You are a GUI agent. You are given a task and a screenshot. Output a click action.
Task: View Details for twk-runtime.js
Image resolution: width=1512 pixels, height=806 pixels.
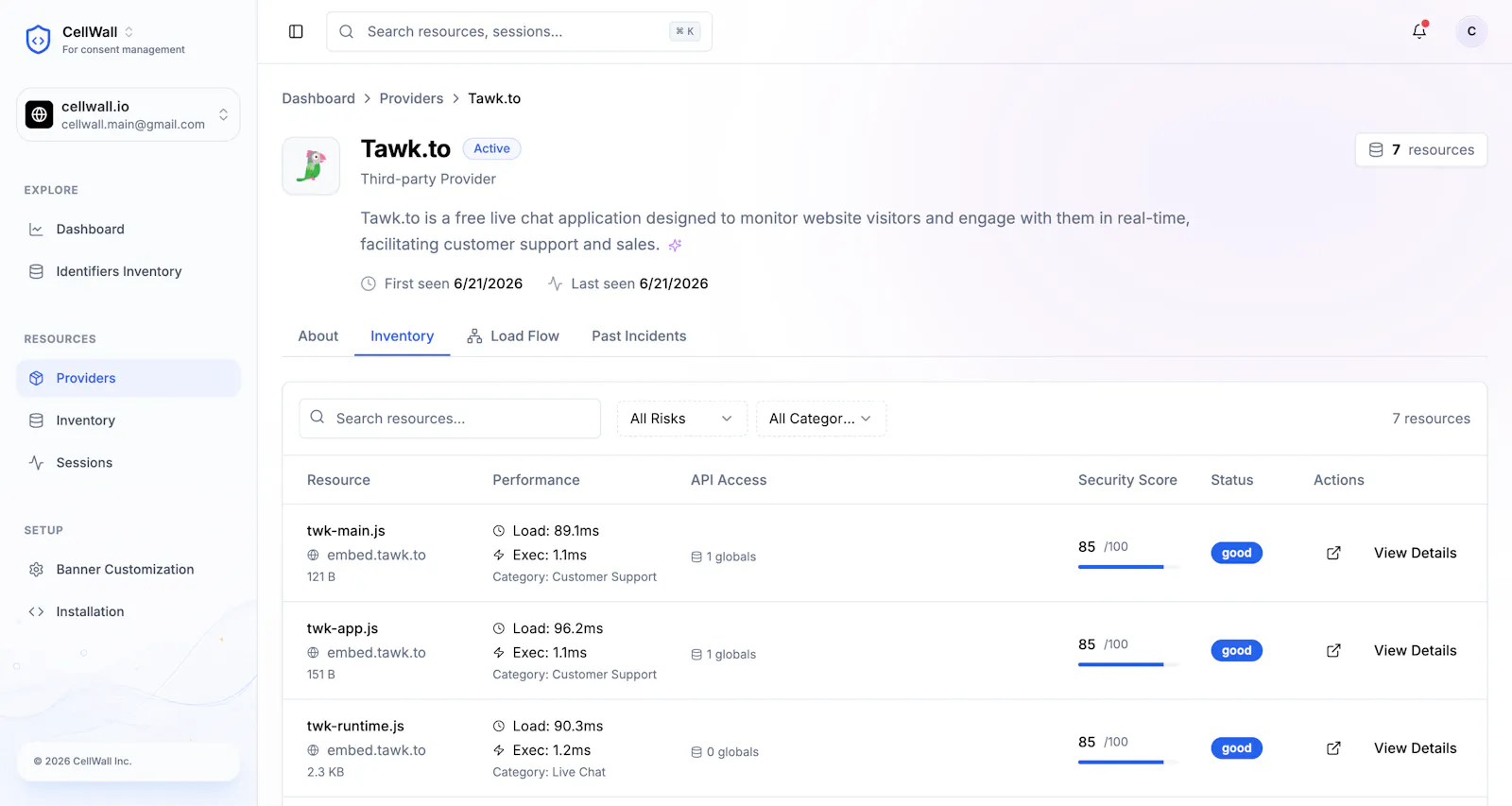tap(1415, 748)
